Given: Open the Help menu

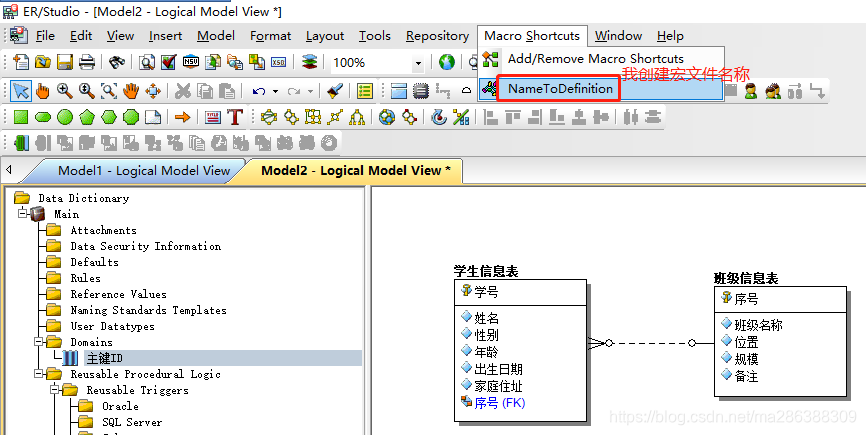Looking at the screenshot, I should (670, 36).
